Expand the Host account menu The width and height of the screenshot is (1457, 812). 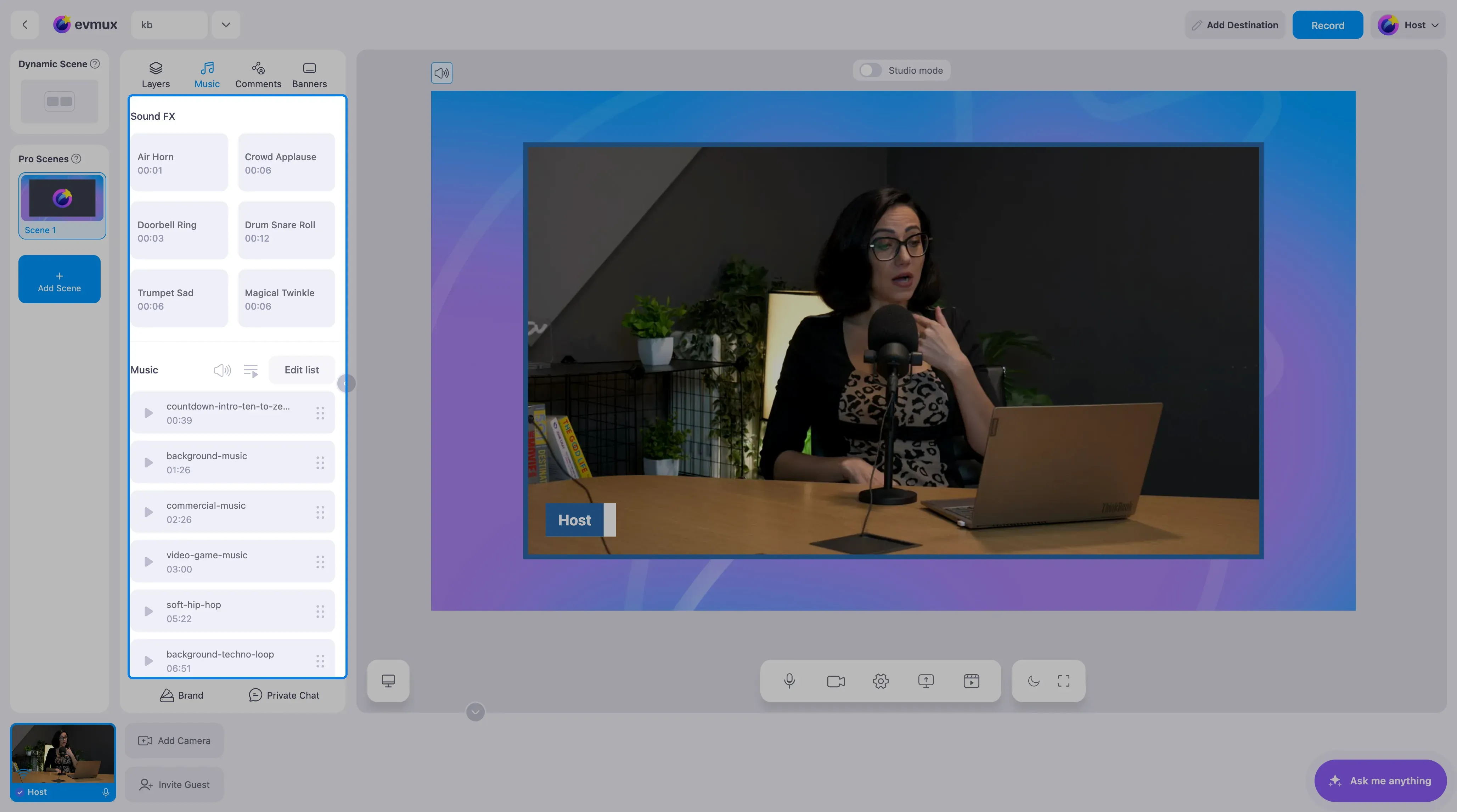point(1409,25)
